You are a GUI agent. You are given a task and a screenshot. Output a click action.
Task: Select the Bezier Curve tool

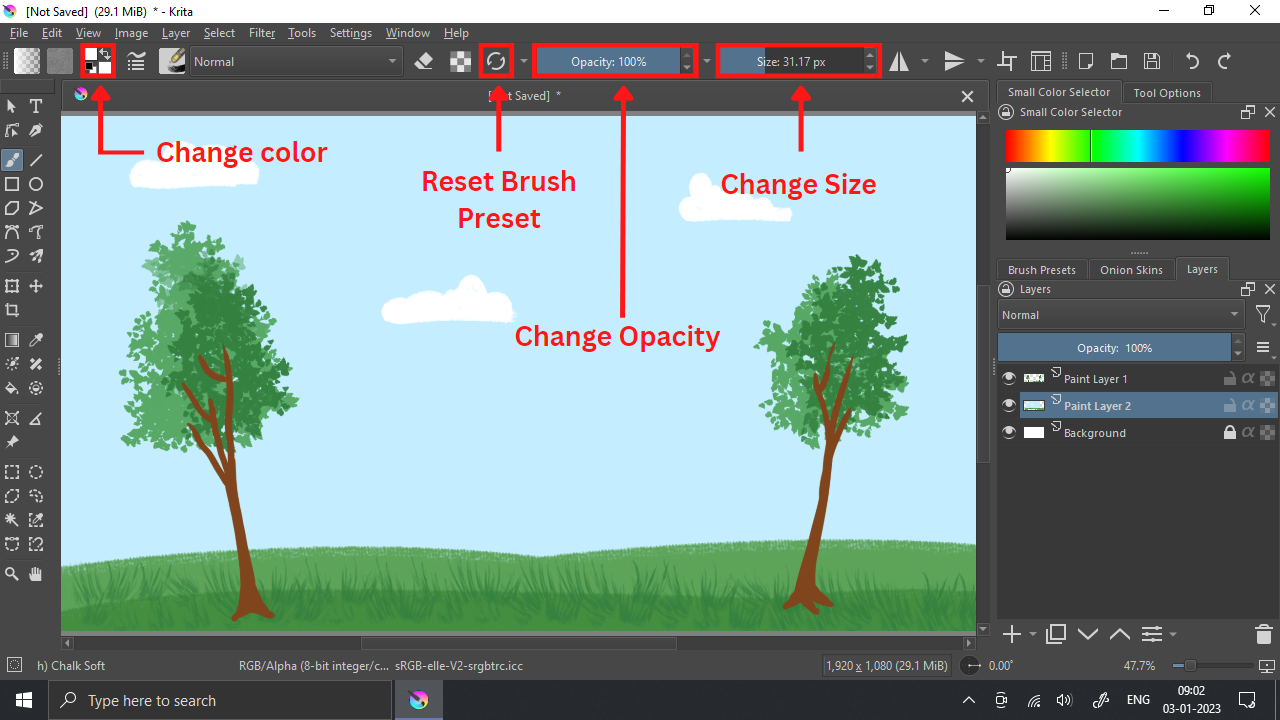click(x=12, y=232)
